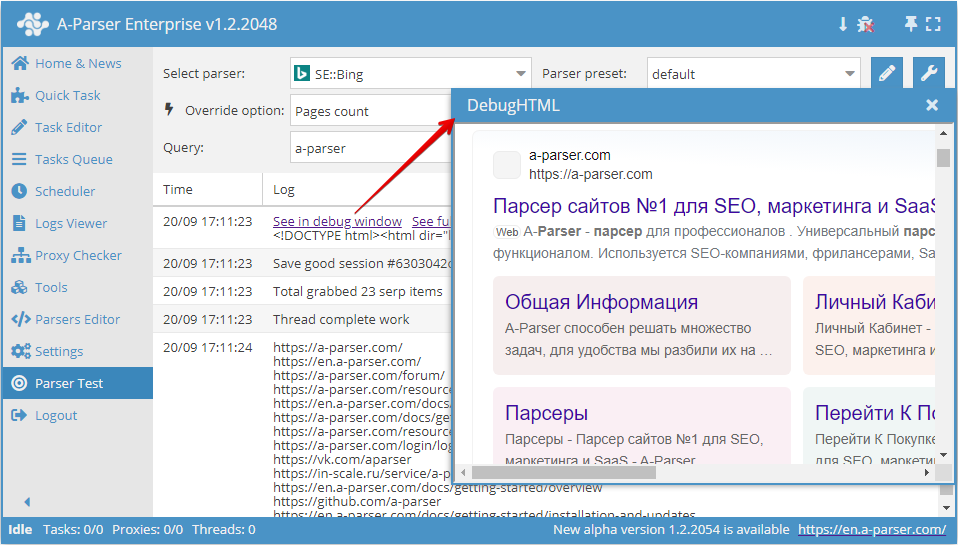Click the A-Parser logo icon
The image size is (958, 545).
point(32,24)
